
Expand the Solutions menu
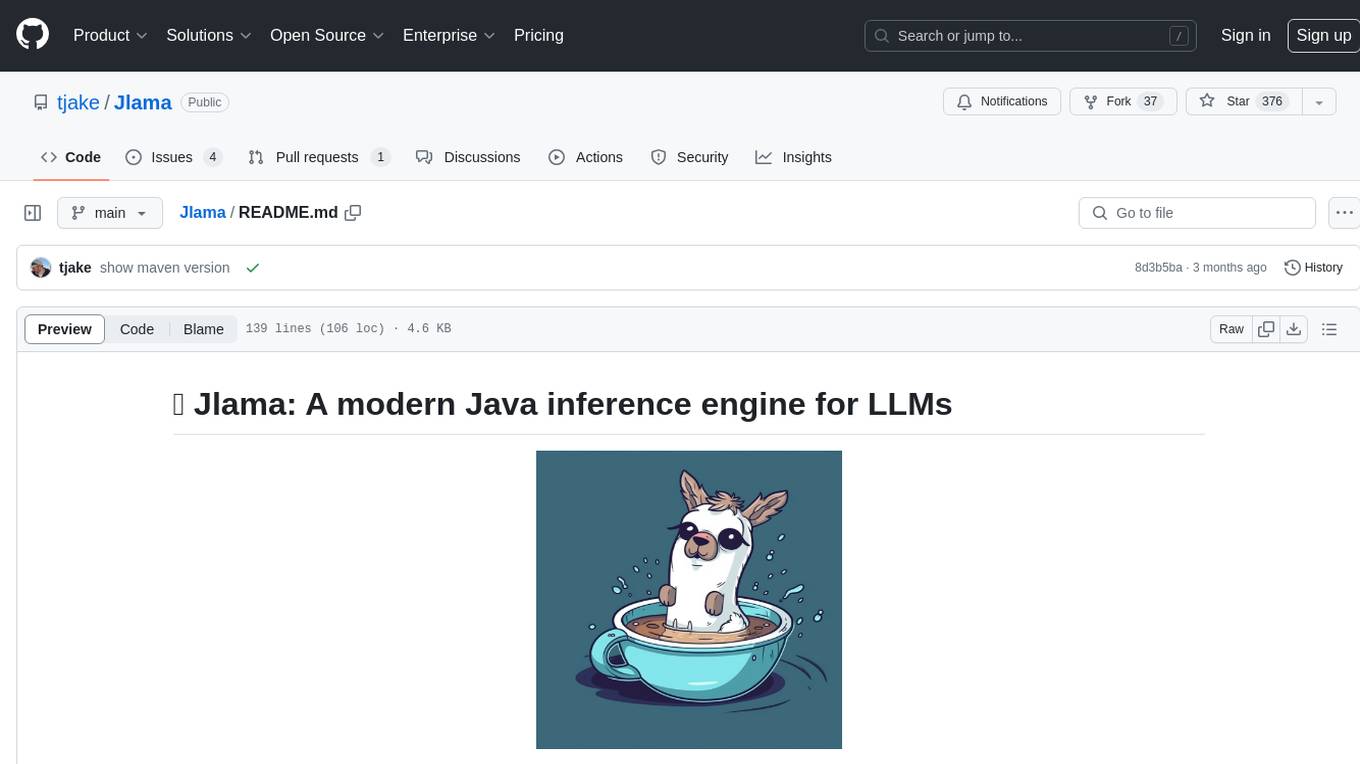209,35
